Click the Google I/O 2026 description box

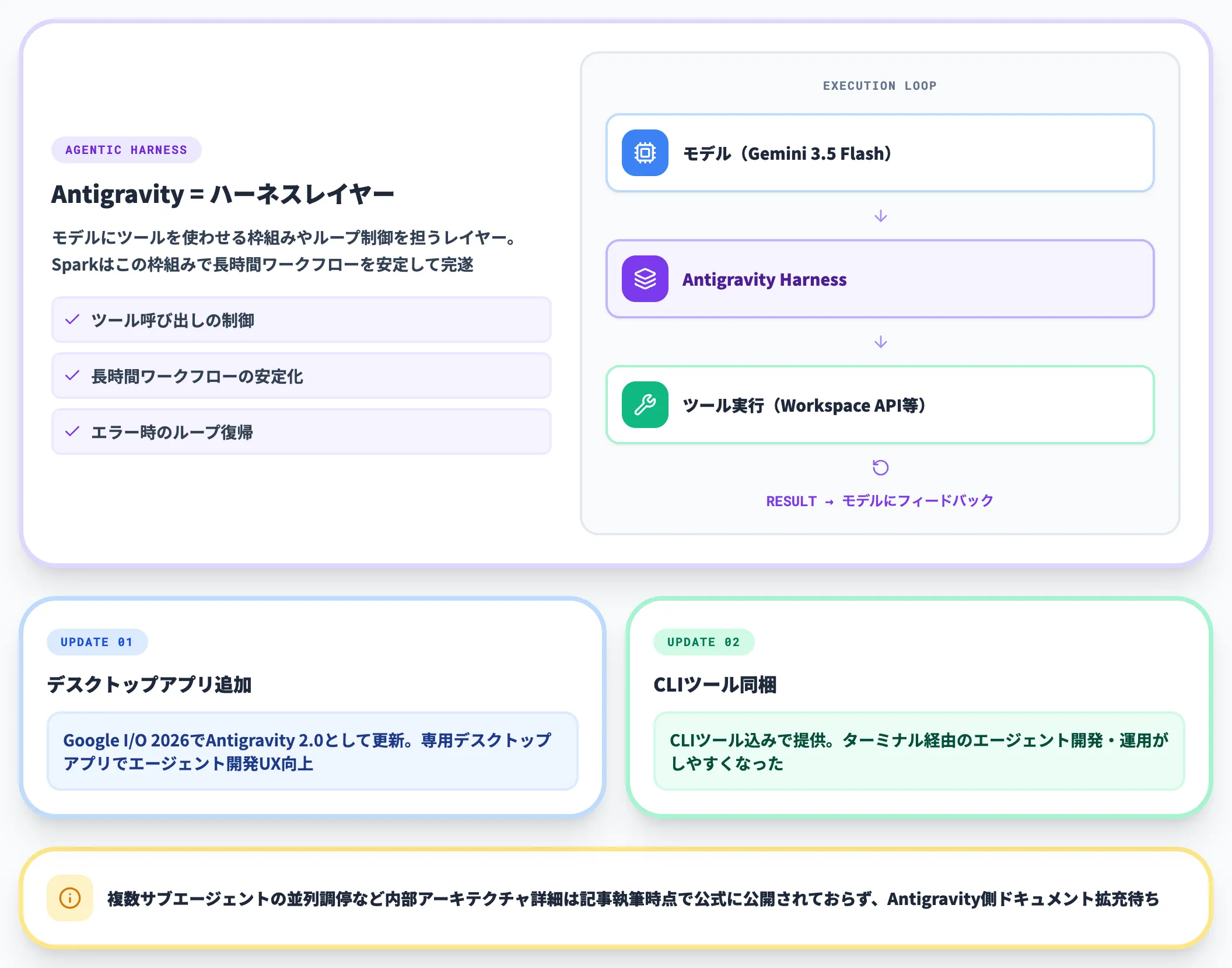313,751
